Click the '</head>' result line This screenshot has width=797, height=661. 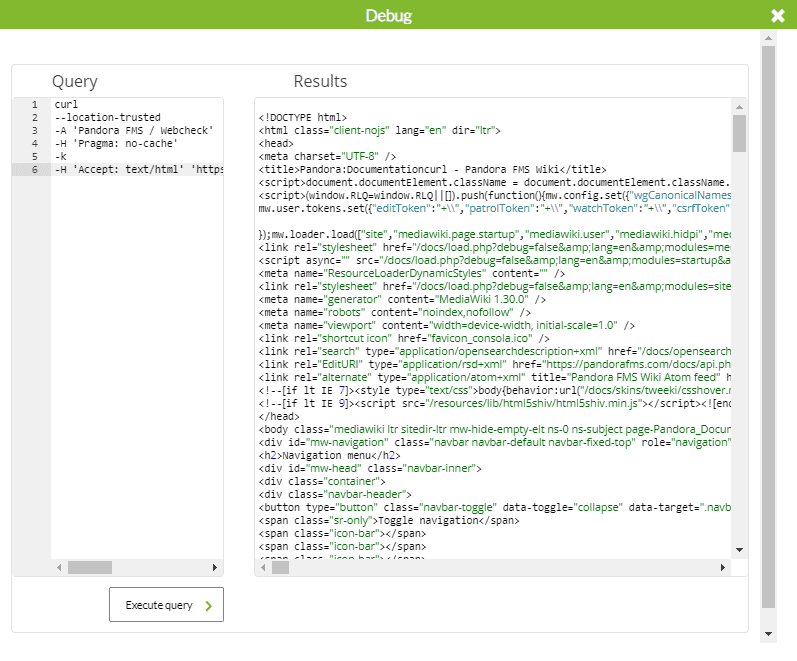[279, 416]
